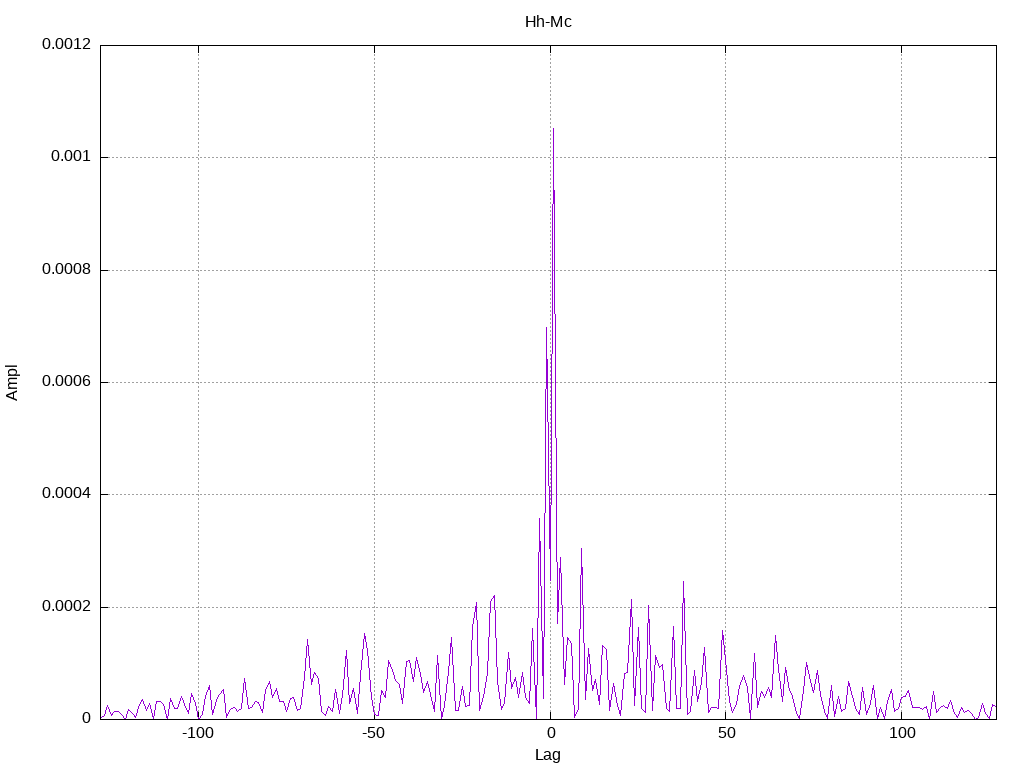Click the y-axis tick value 0.0004
This screenshot has width=1024, height=768.
coord(67,494)
